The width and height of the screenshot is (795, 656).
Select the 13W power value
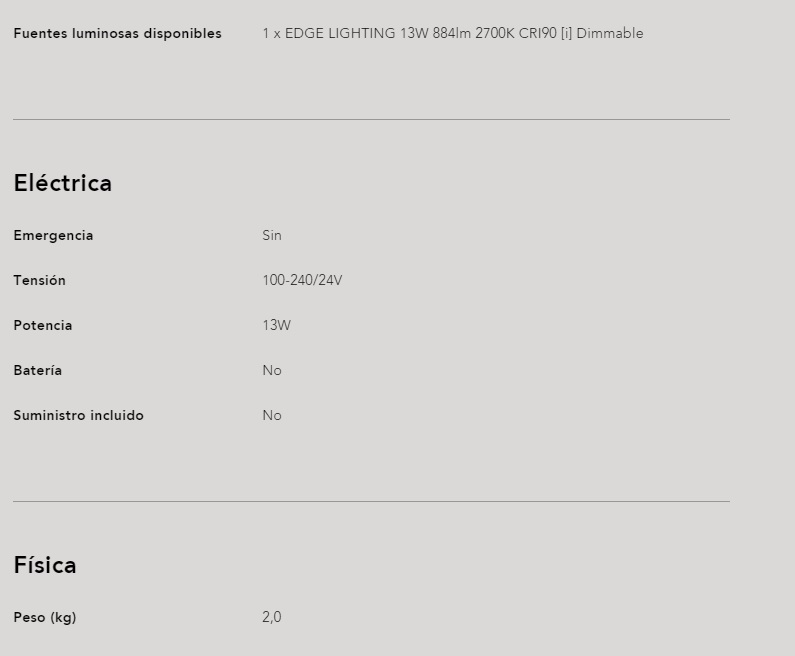[x=276, y=325]
